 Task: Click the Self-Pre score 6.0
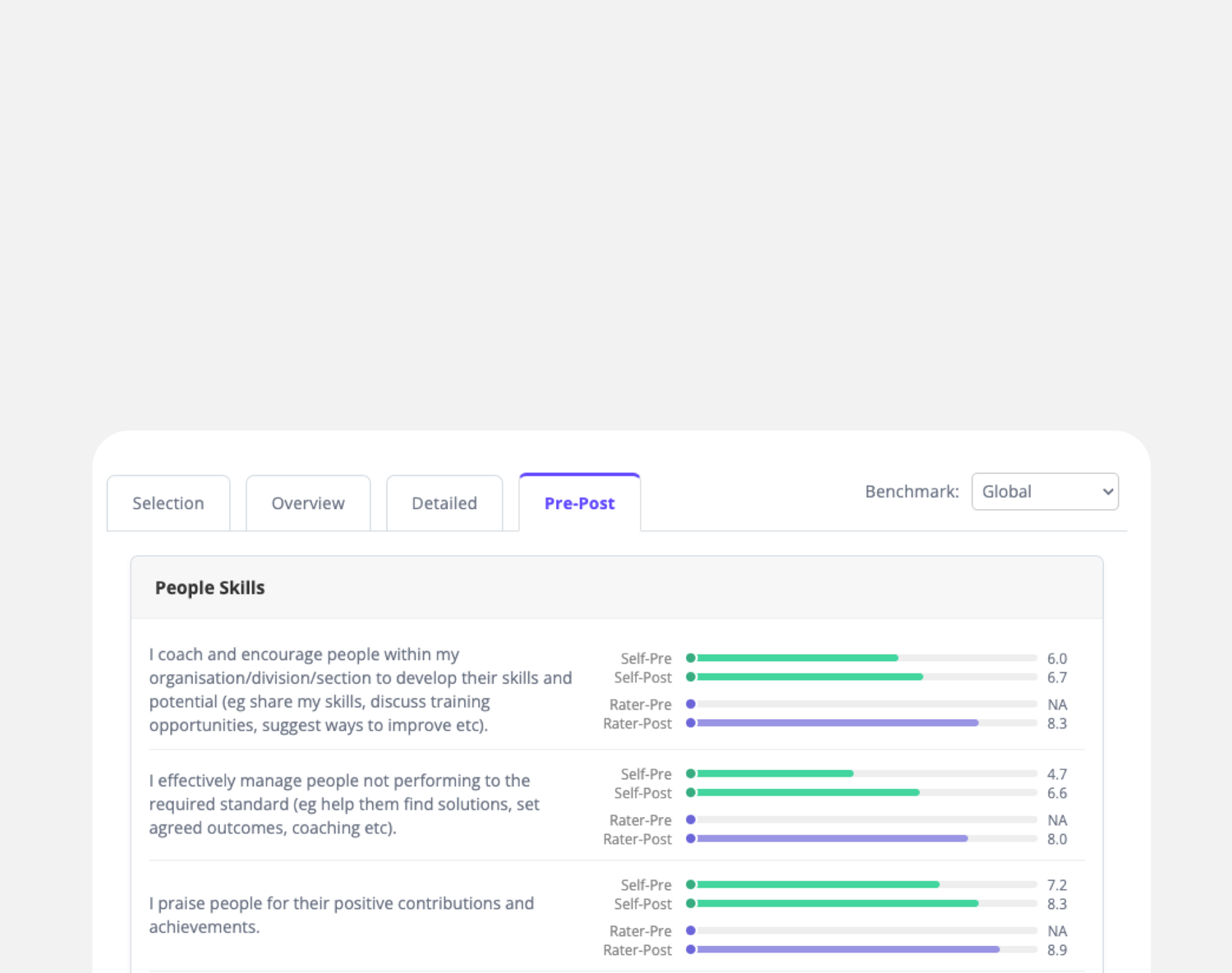pos(1057,659)
